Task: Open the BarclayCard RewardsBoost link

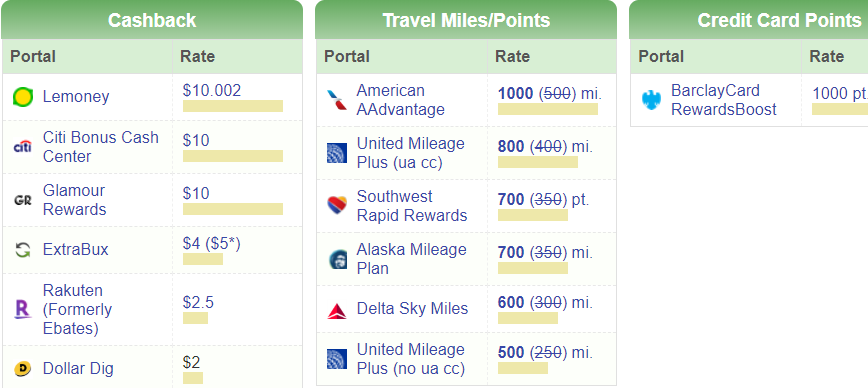Action: pyautogui.click(x=724, y=100)
